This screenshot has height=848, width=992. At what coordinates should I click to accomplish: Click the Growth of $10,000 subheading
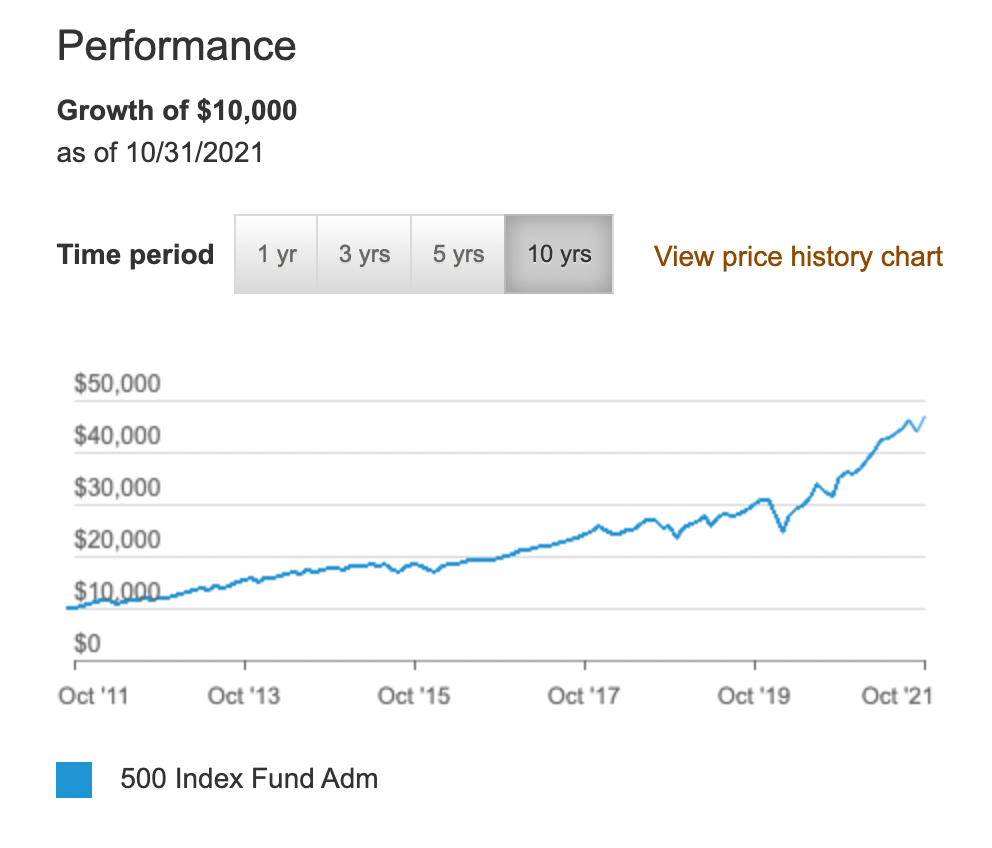[177, 110]
